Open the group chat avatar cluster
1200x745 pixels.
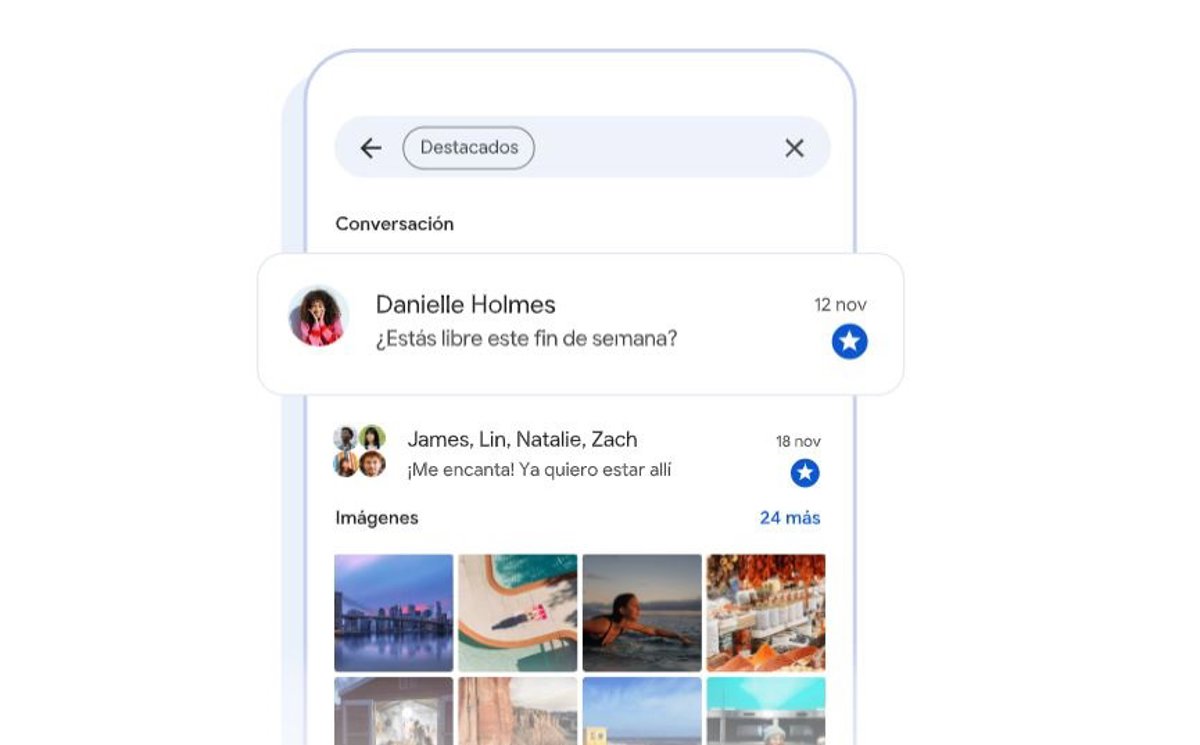tap(359, 451)
